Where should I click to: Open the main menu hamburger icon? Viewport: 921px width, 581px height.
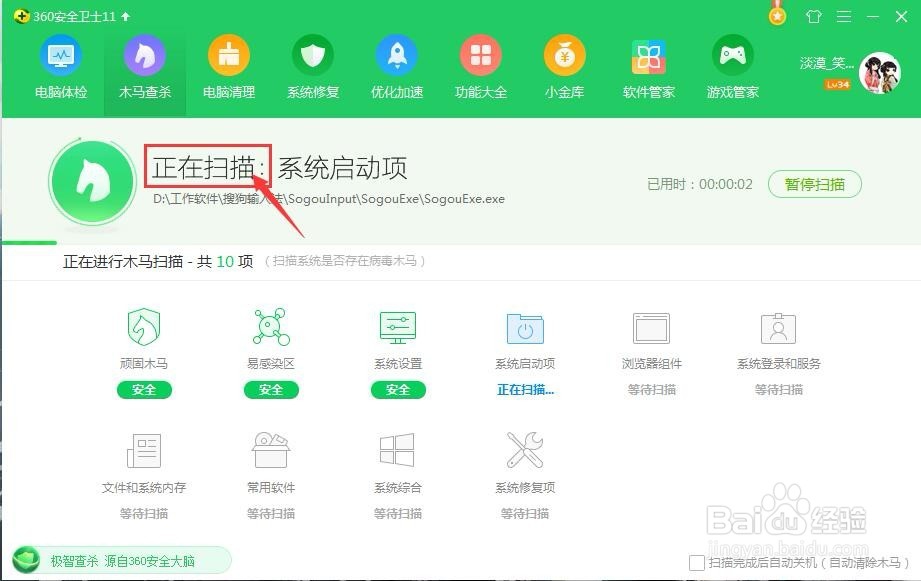pos(844,16)
